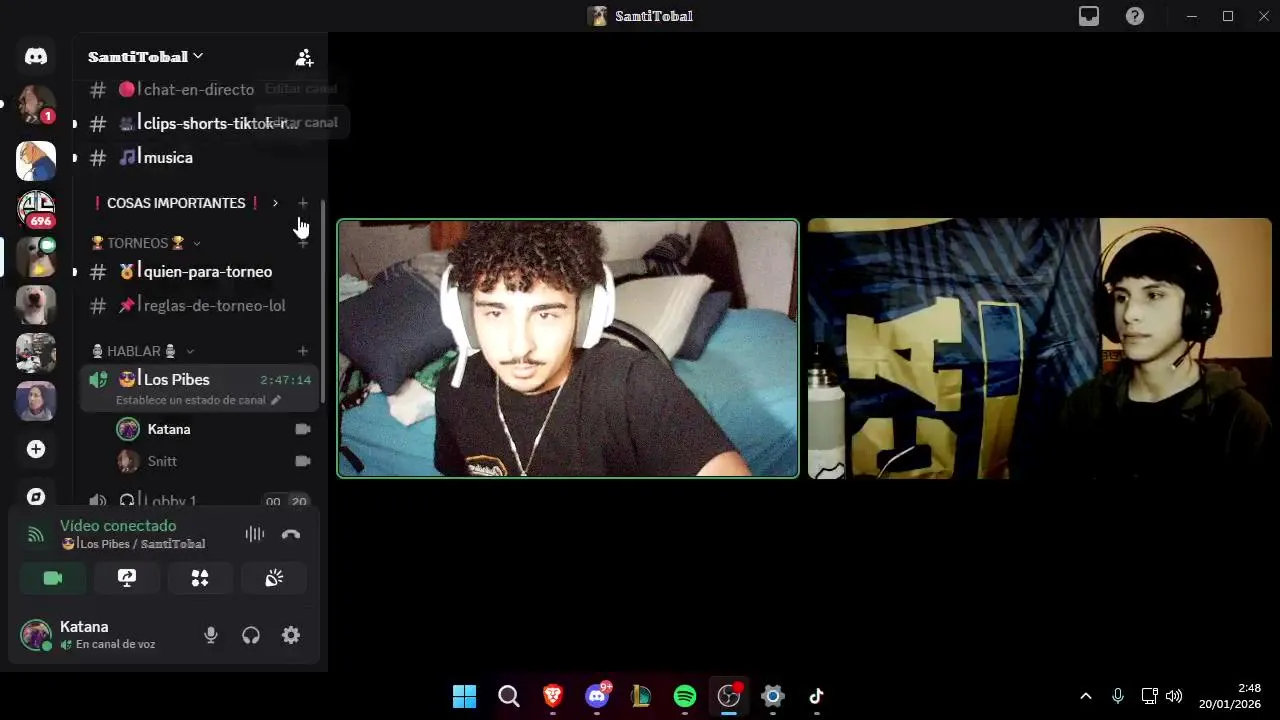Create channel in COSAS IMPORTANTES category

303,203
